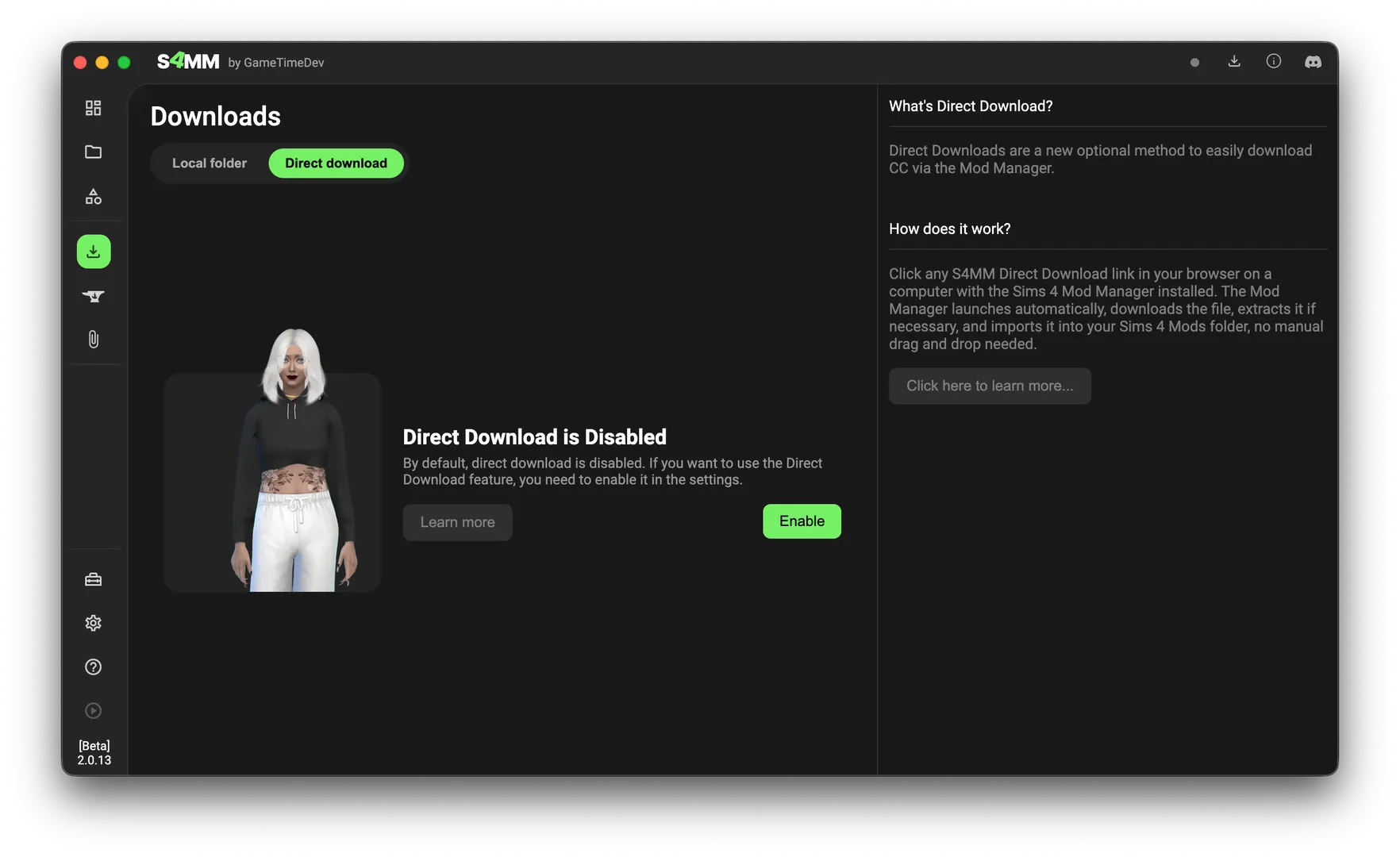This screenshot has height=857, width=1400.
Task: Open the dashboard grid icon in sidebar
Action: click(94, 108)
